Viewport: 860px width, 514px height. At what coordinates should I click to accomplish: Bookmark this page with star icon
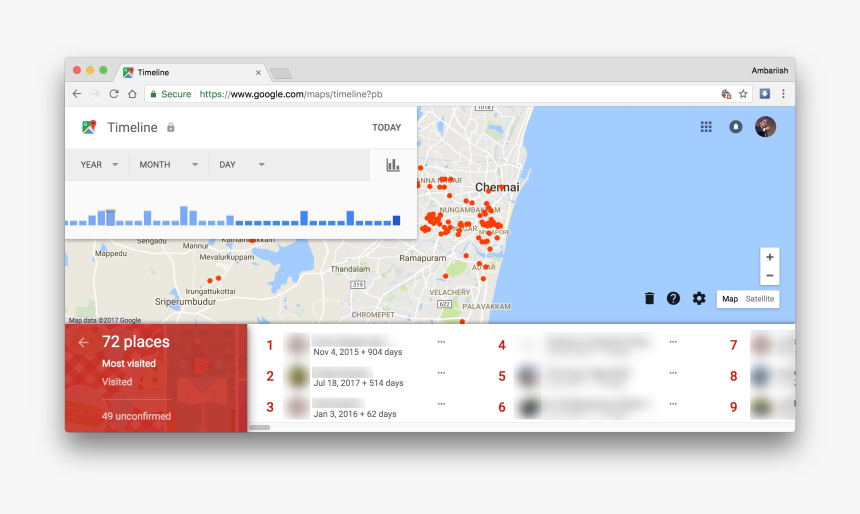pos(743,94)
